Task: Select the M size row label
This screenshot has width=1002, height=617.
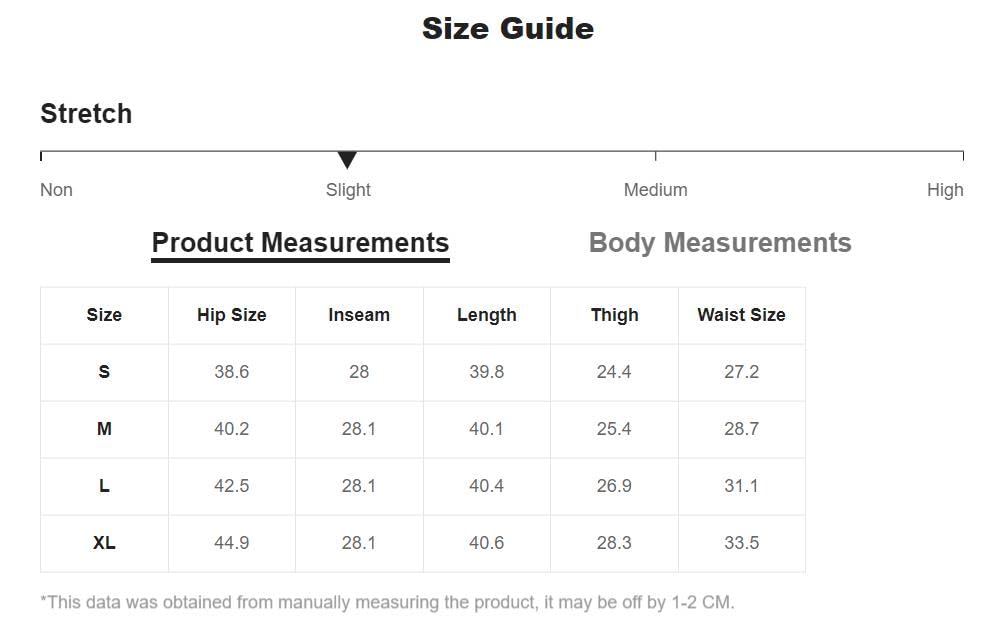Action: [104, 429]
